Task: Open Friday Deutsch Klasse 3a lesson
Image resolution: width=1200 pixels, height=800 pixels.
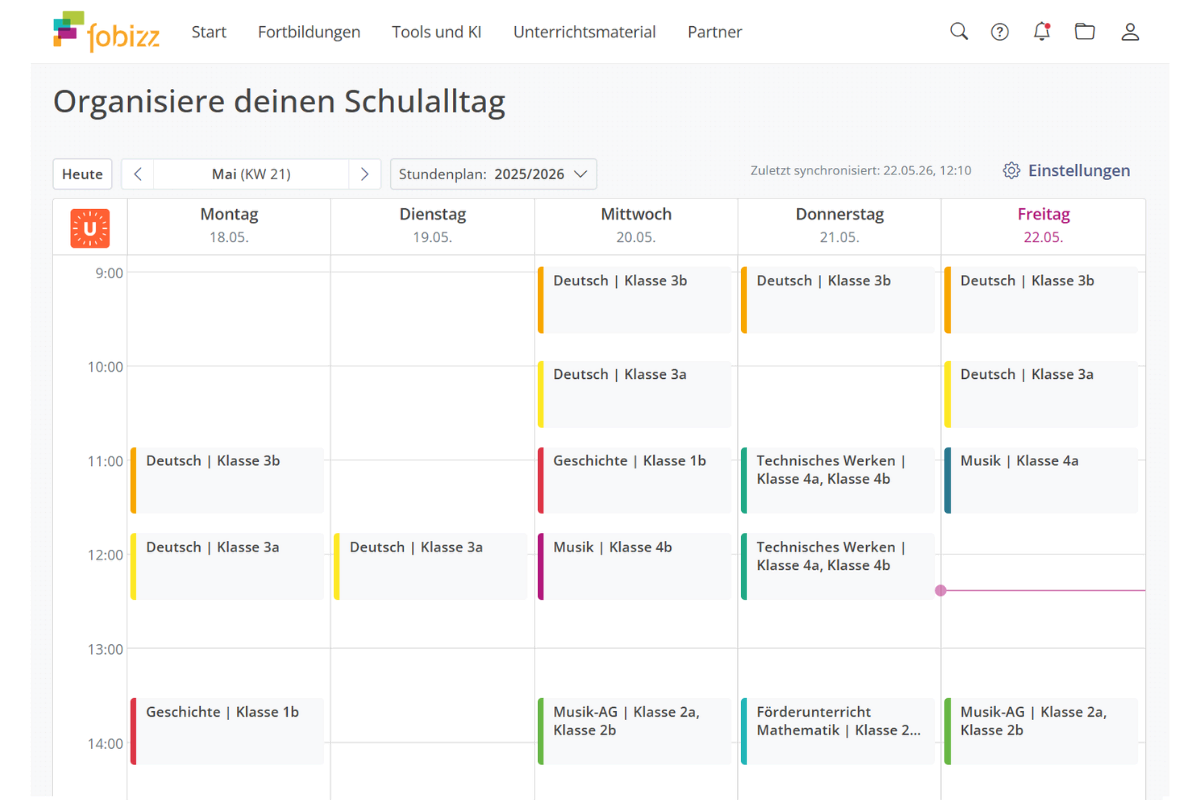Action: 1041,394
